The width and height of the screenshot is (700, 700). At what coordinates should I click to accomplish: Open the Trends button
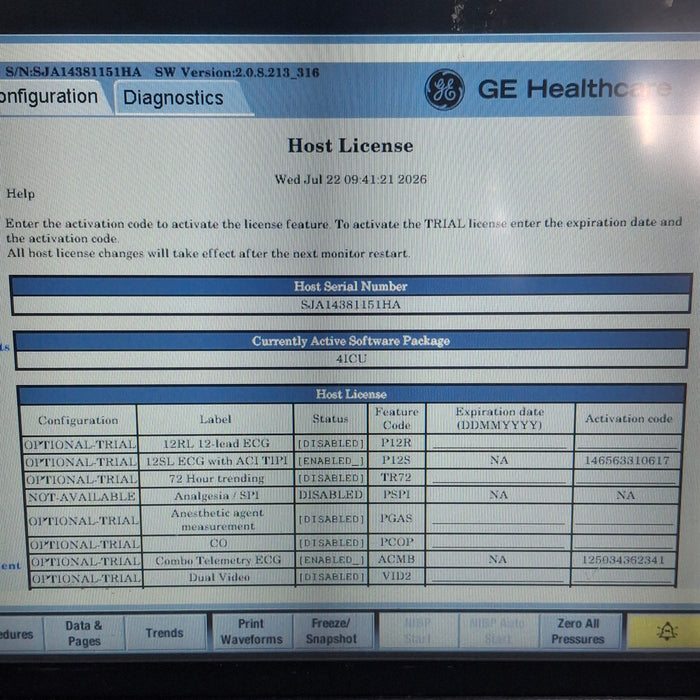click(x=164, y=633)
